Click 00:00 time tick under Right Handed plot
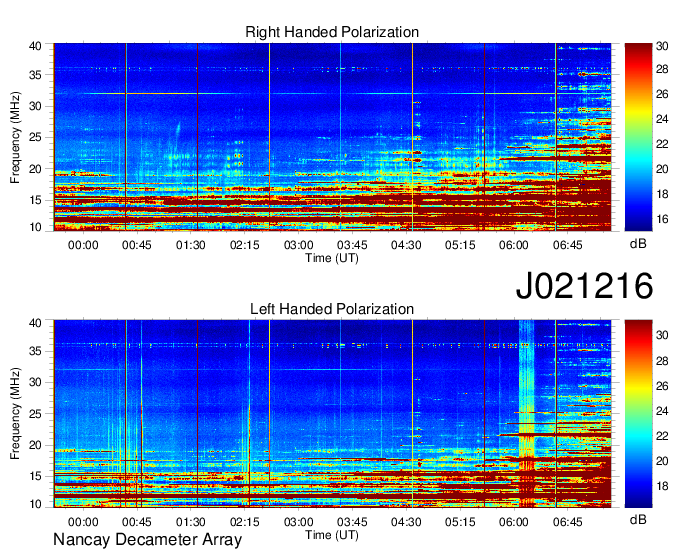This screenshot has width=680, height=552. click(83, 245)
